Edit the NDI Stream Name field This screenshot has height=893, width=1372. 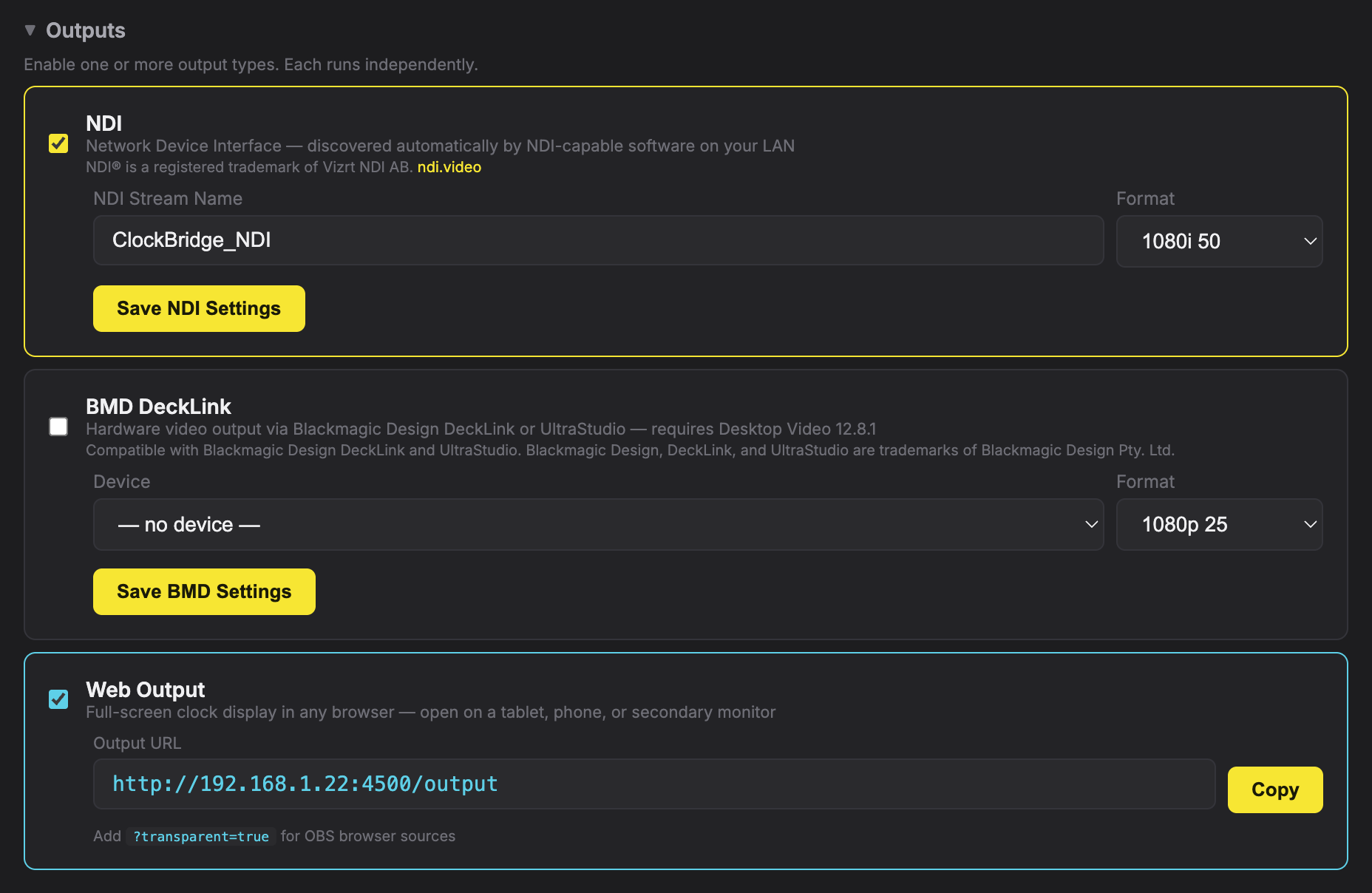pyautogui.click(x=599, y=240)
